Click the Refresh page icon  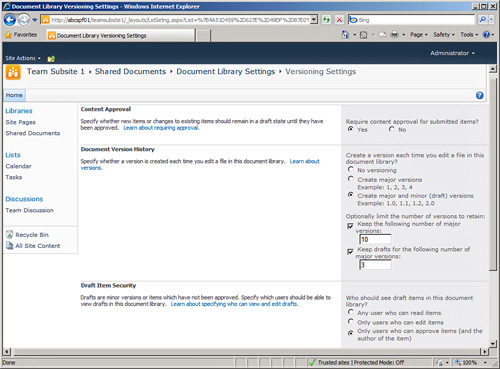click(326, 20)
